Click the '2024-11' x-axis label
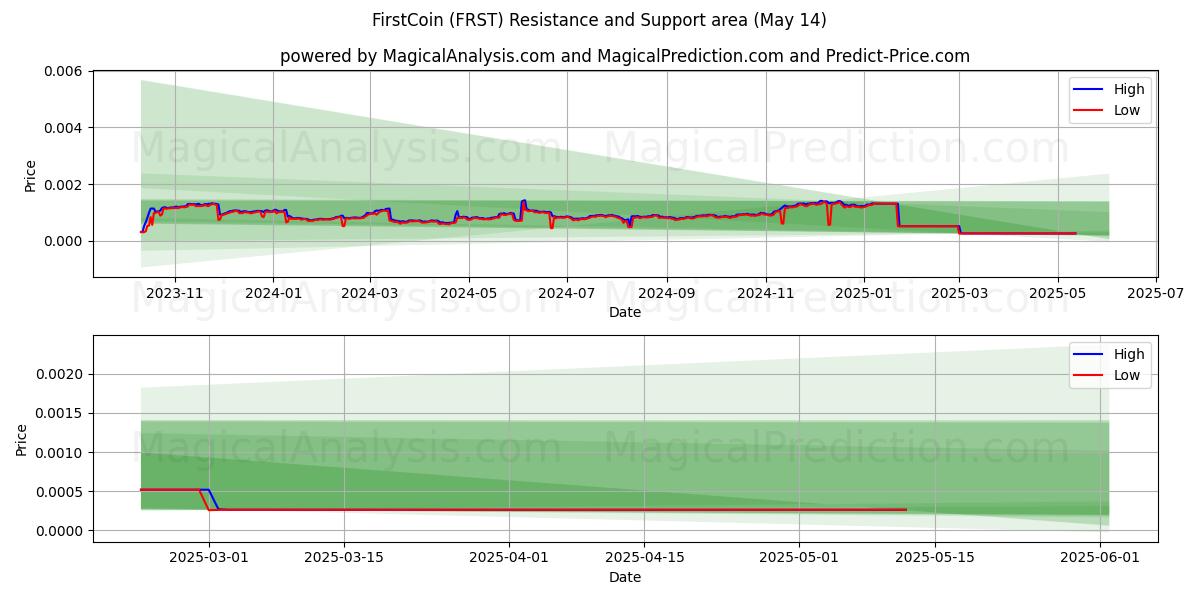The image size is (1200, 600). coord(766,294)
